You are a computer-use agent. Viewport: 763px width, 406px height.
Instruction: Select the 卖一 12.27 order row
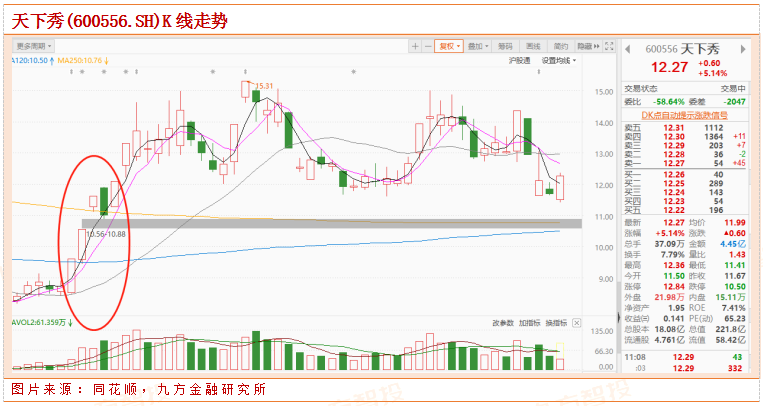point(685,163)
